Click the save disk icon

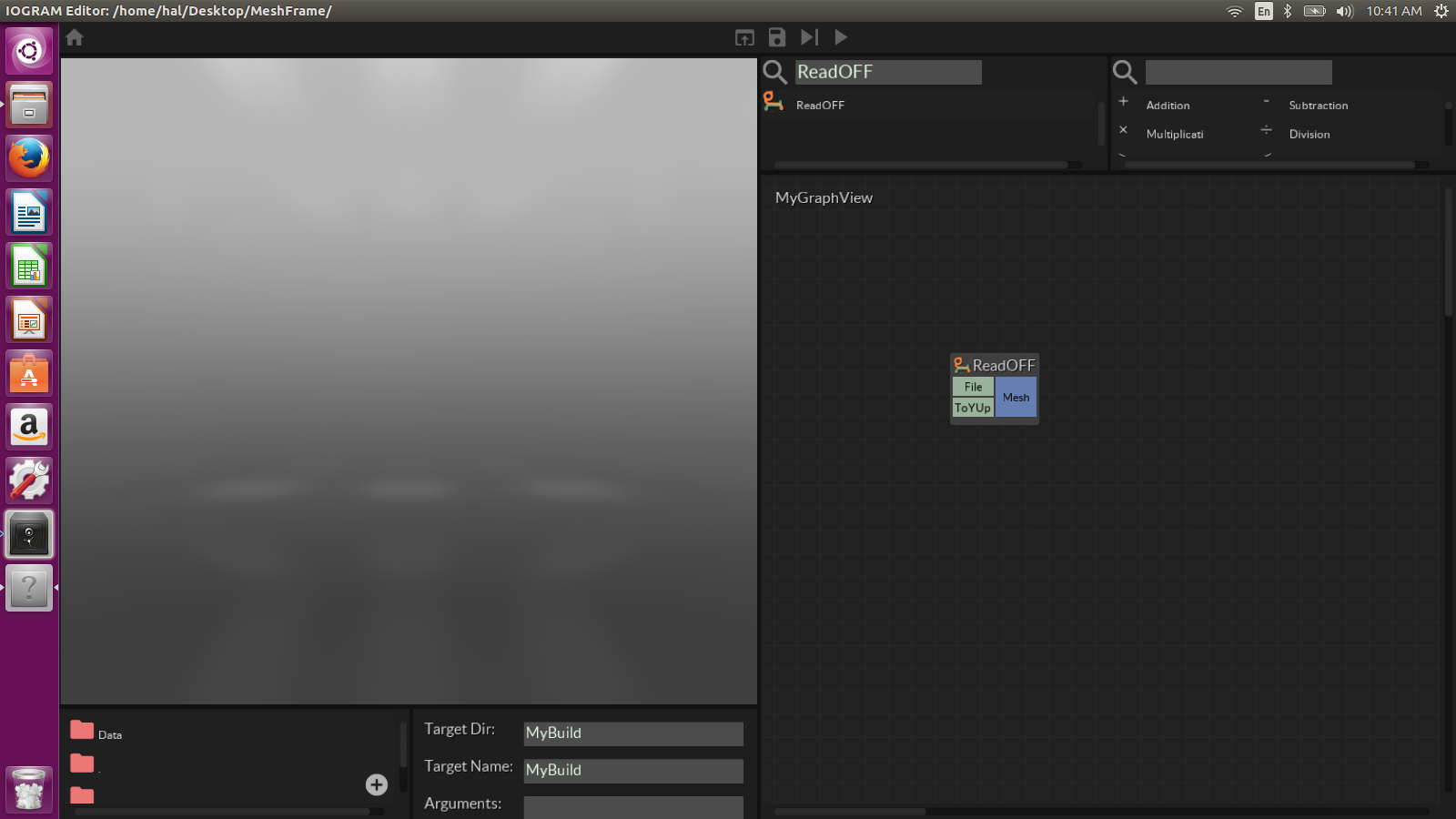(776, 37)
